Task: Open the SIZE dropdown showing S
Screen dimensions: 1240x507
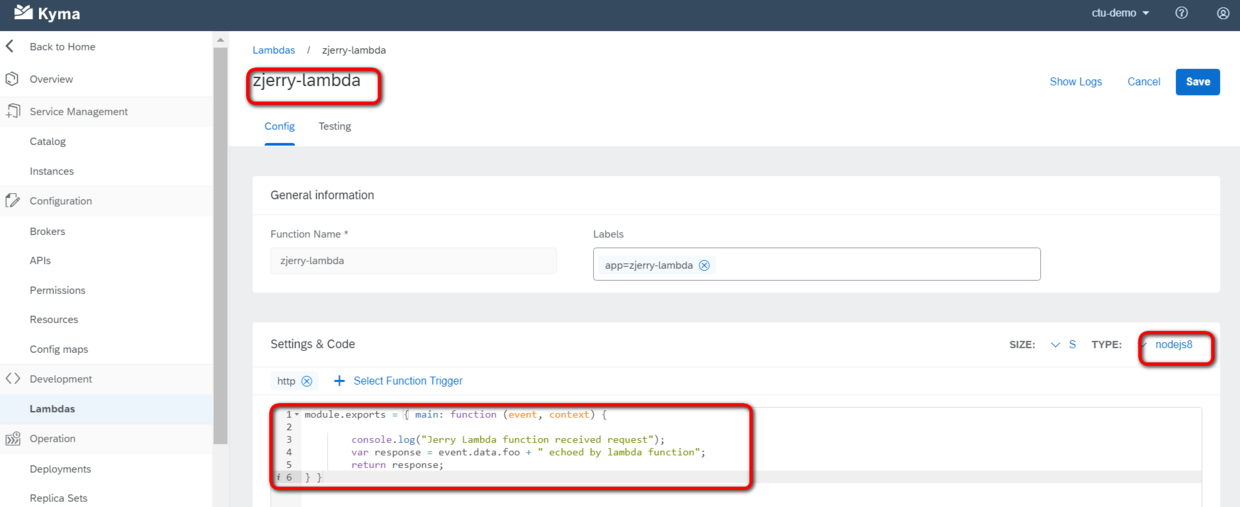Action: (1063, 344)
